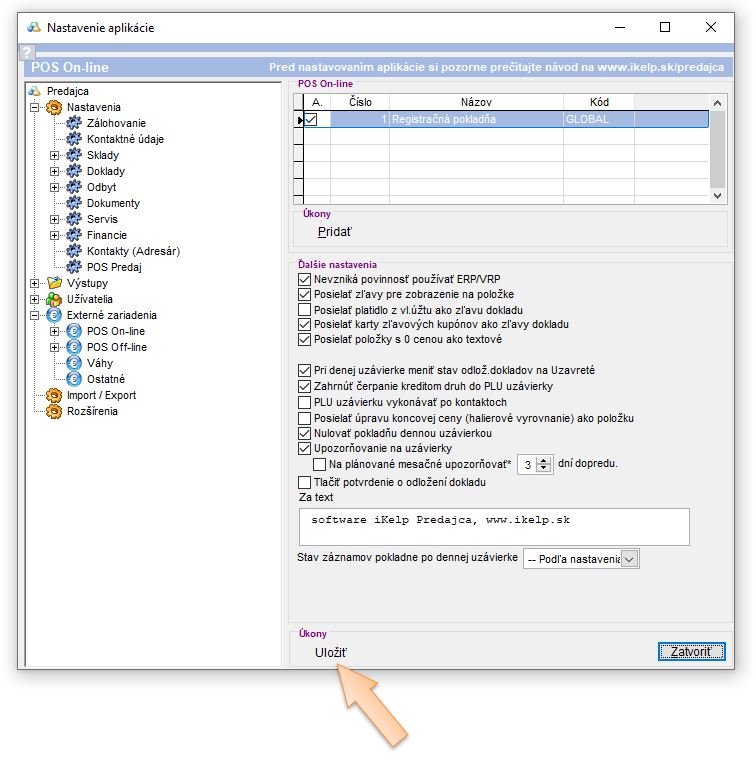
Task: Click the Výstupy folder icon
Action: pyautogui.click(x=54, y=283)
